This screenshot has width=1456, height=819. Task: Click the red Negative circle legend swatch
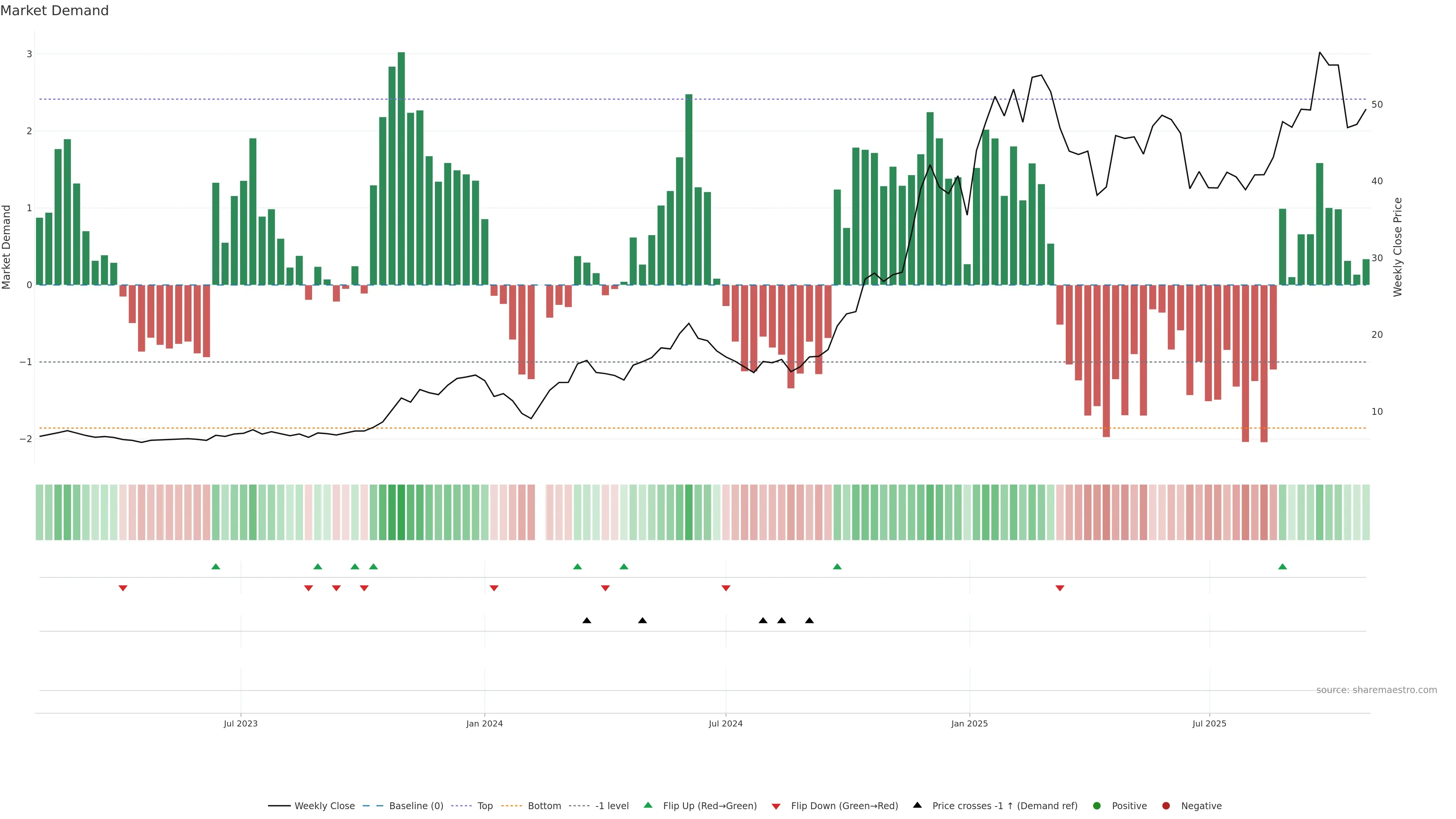(1166, 806)
